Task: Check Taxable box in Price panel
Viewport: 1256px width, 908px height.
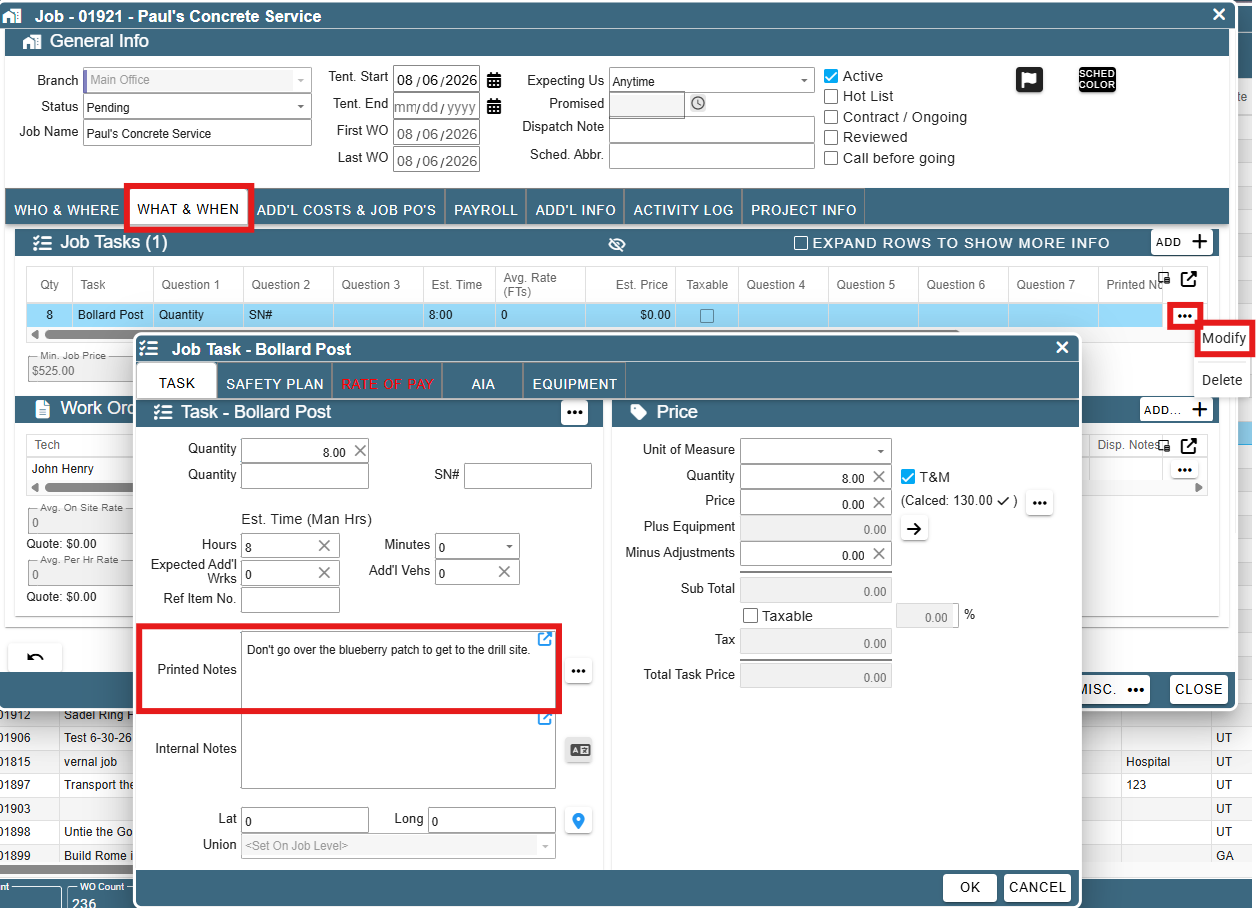Action: pyautogui.click(x=751, y=616)
